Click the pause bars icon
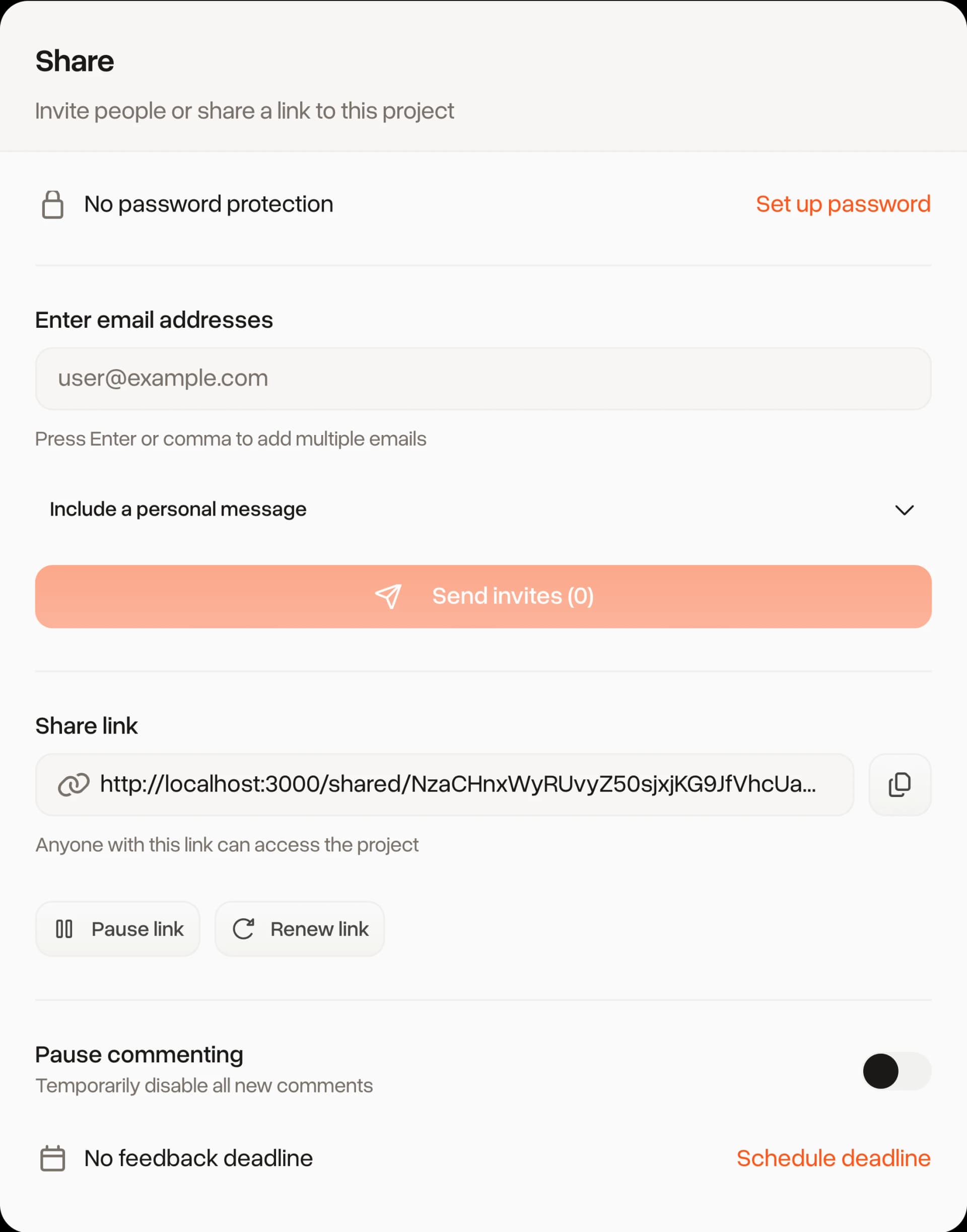Viewport: 967px width, 1232px height. [64, 929]
